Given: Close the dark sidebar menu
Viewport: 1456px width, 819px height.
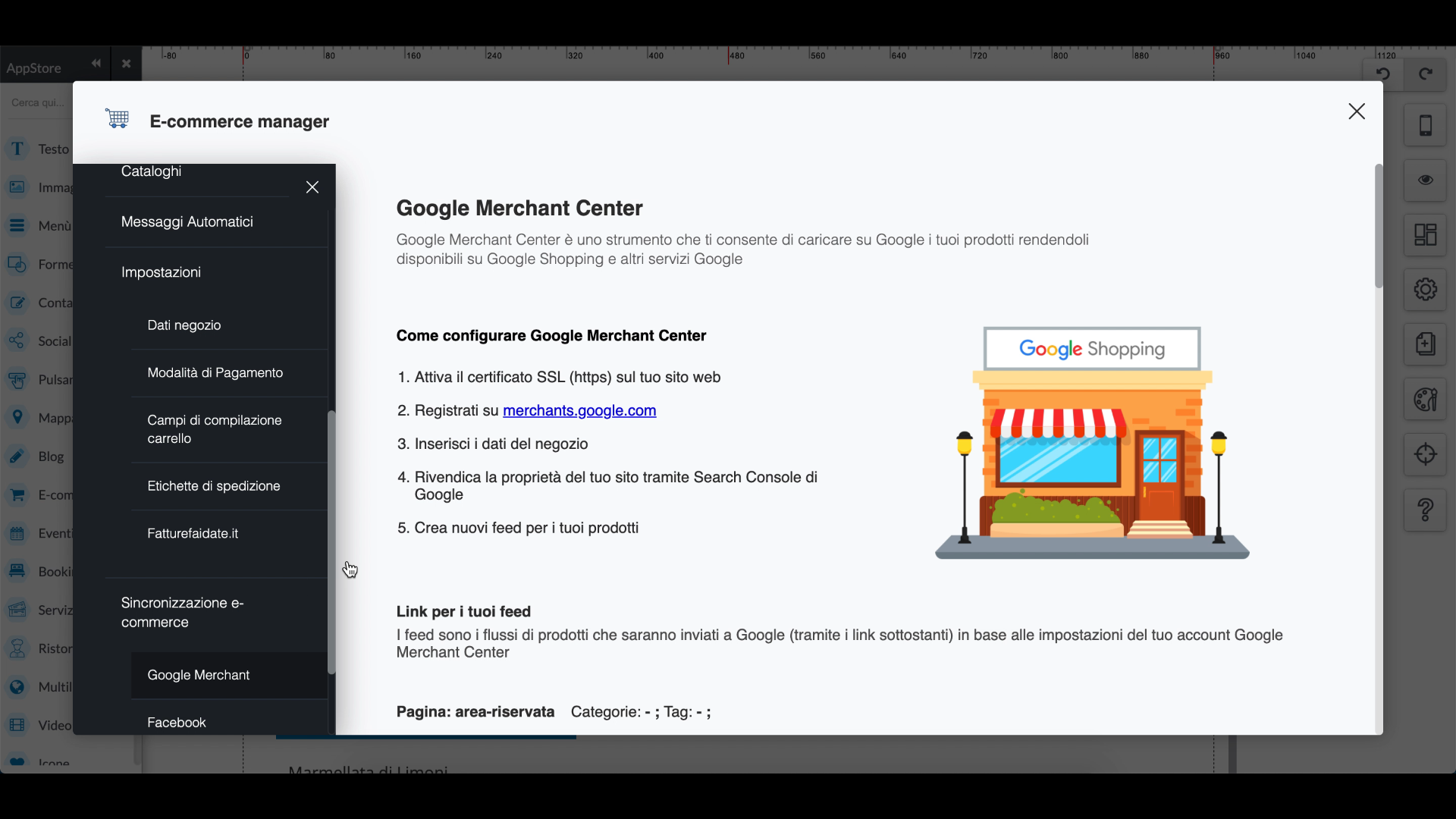Looking at the screenshot, I should pos(312,187).
